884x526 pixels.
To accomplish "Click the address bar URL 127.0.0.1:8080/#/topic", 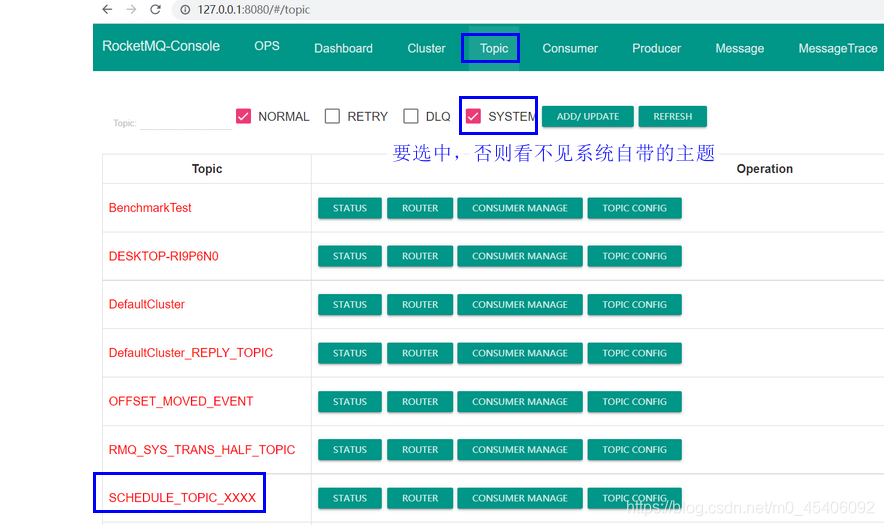I will tap(254, 10).
